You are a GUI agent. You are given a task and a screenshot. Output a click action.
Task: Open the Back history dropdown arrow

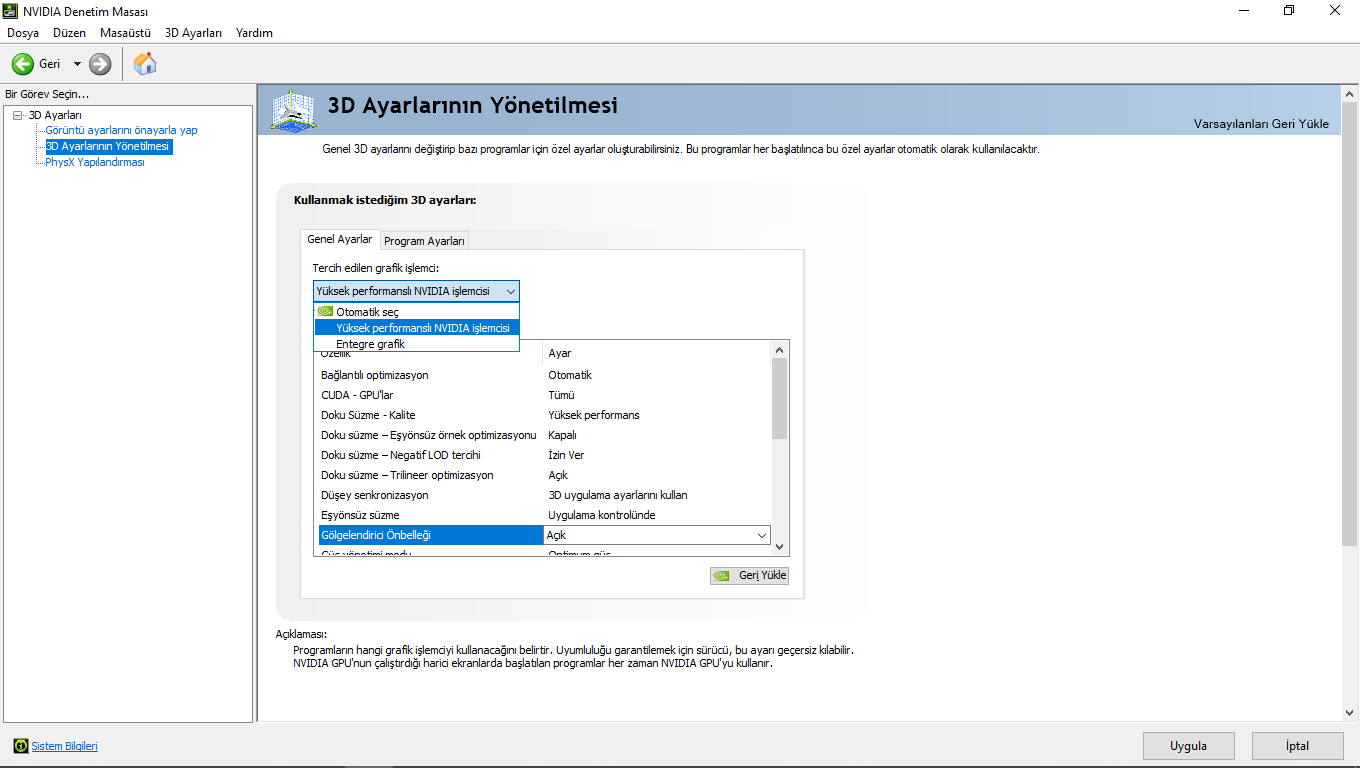point(77,64)
